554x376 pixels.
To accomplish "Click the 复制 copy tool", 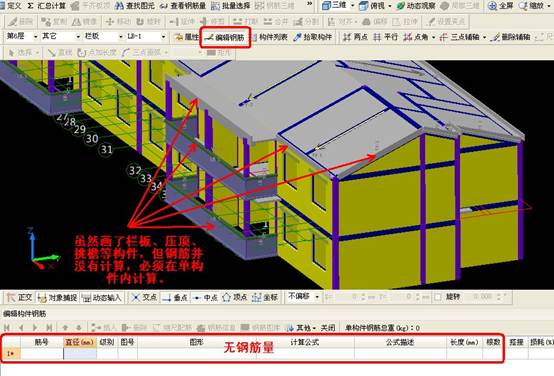I will (53, 22).
